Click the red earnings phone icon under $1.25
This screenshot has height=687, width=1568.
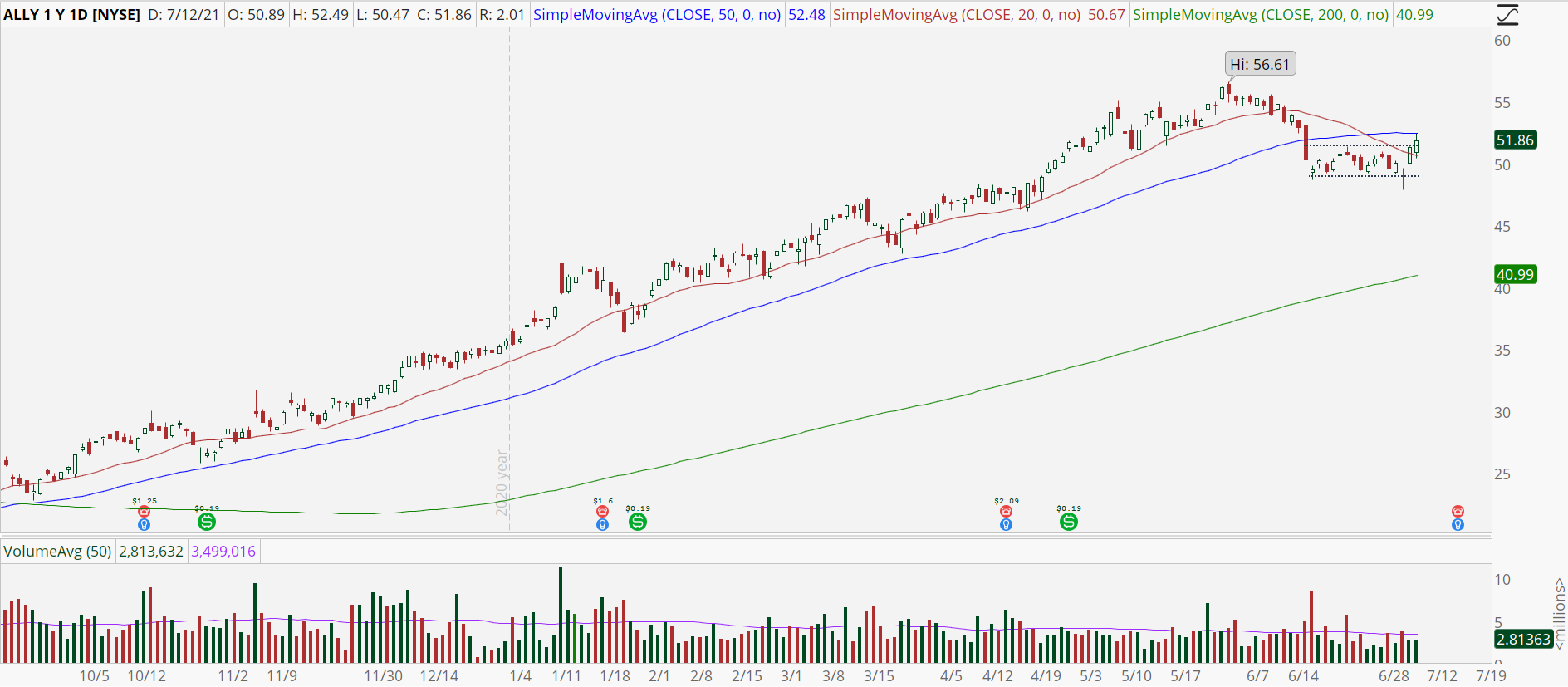click(x=144, y=512)
